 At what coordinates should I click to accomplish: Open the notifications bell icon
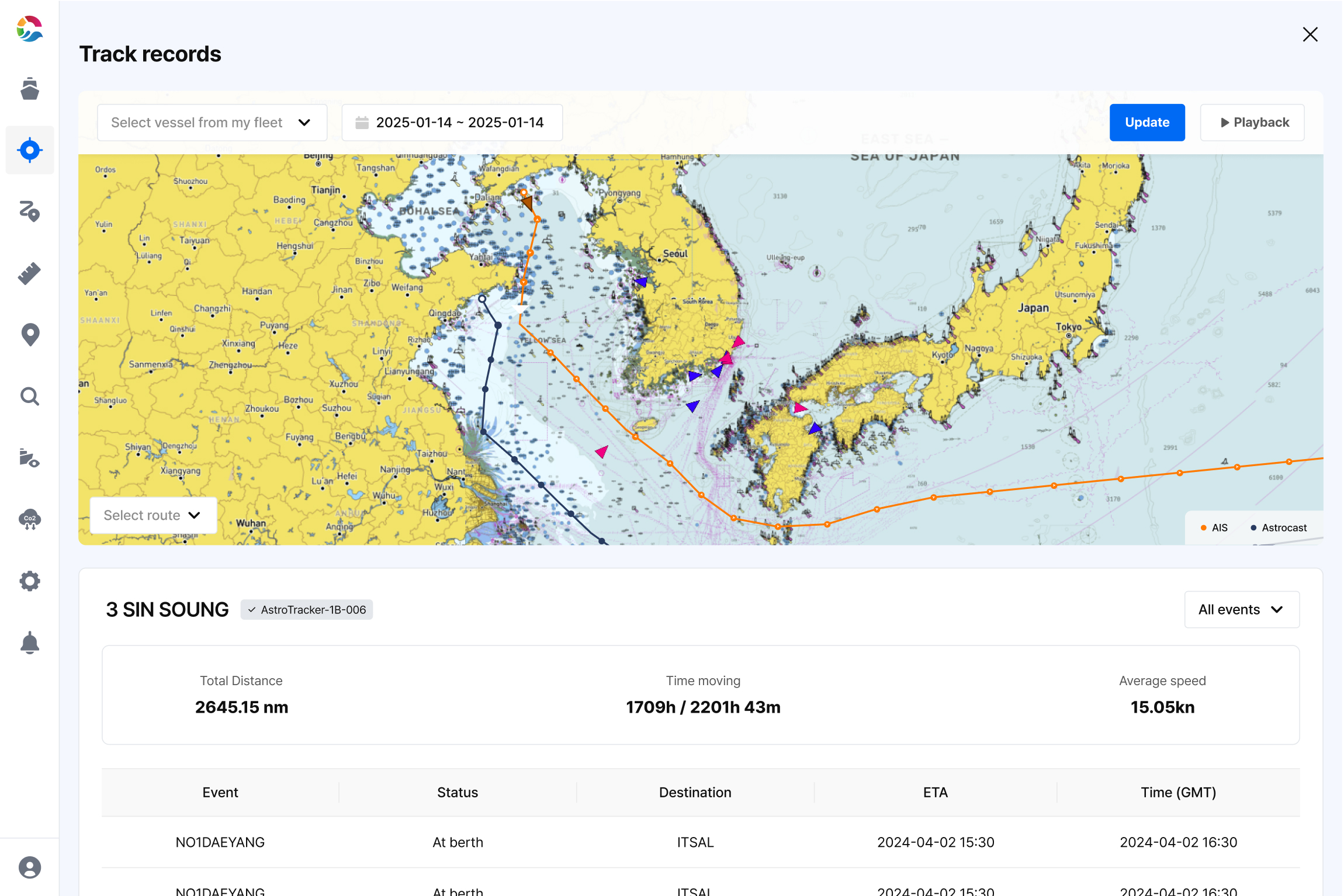point(29,643)
